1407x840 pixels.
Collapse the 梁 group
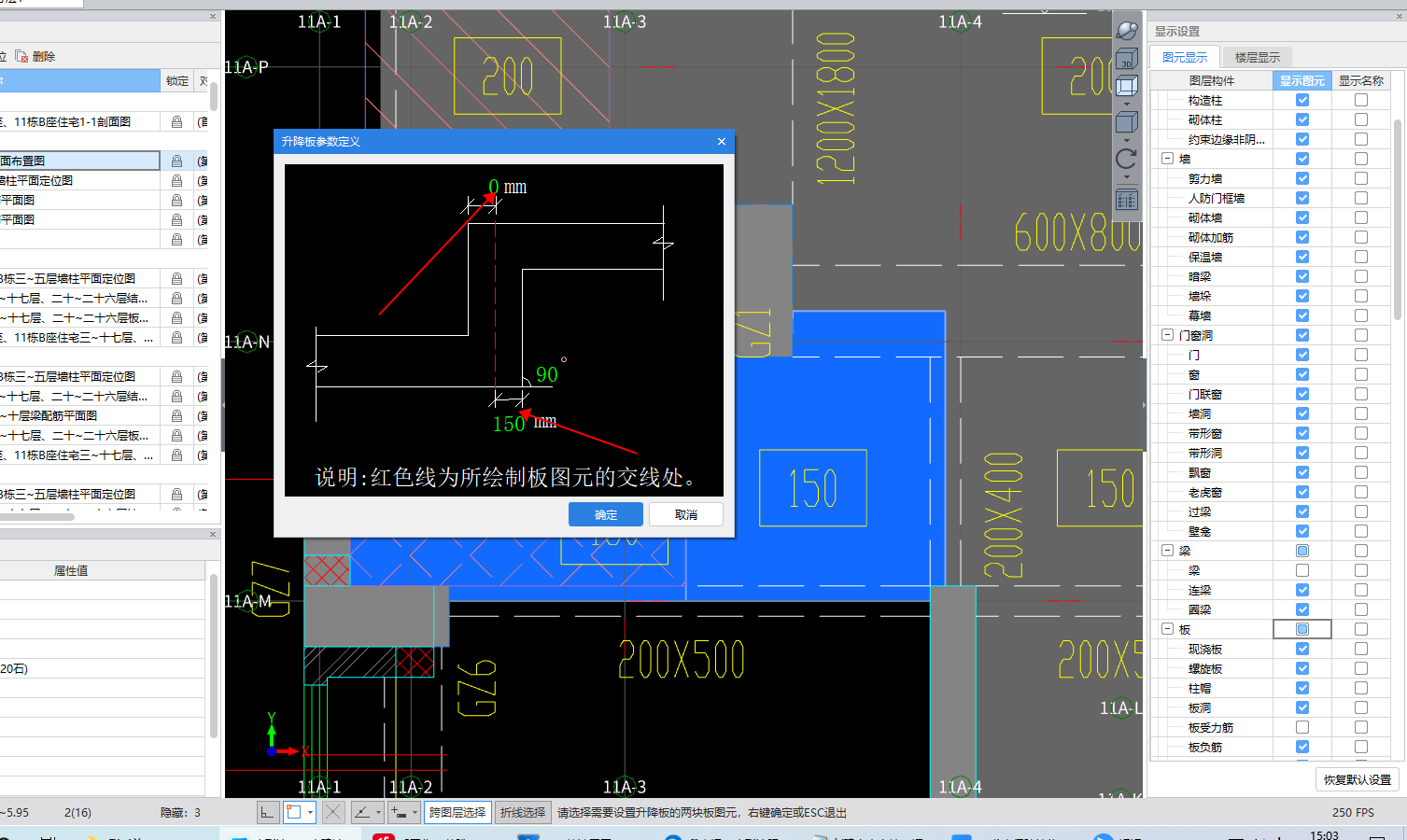coord(1167,551)
